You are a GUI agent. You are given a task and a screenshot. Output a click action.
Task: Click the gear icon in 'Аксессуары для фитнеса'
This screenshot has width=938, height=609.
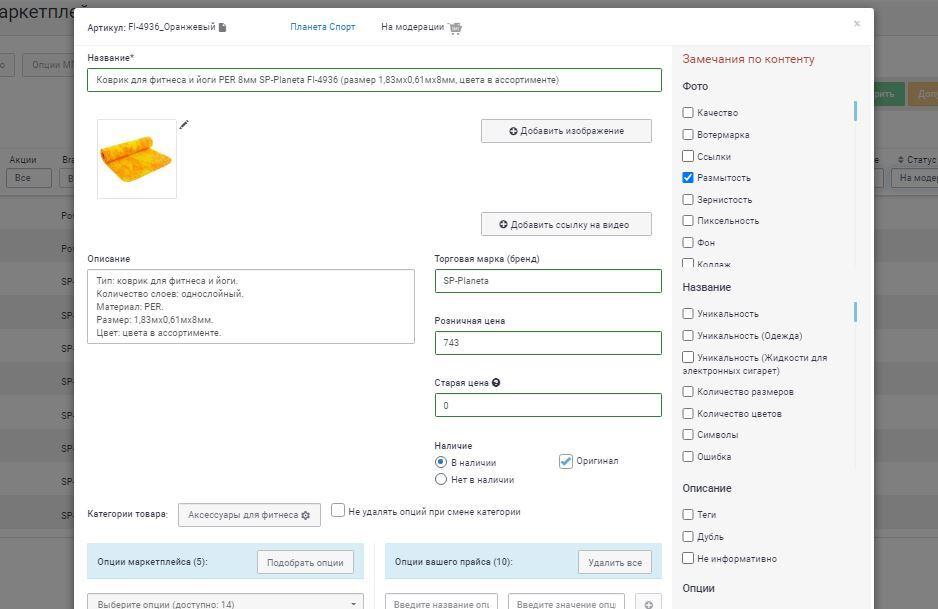[306, 516]
